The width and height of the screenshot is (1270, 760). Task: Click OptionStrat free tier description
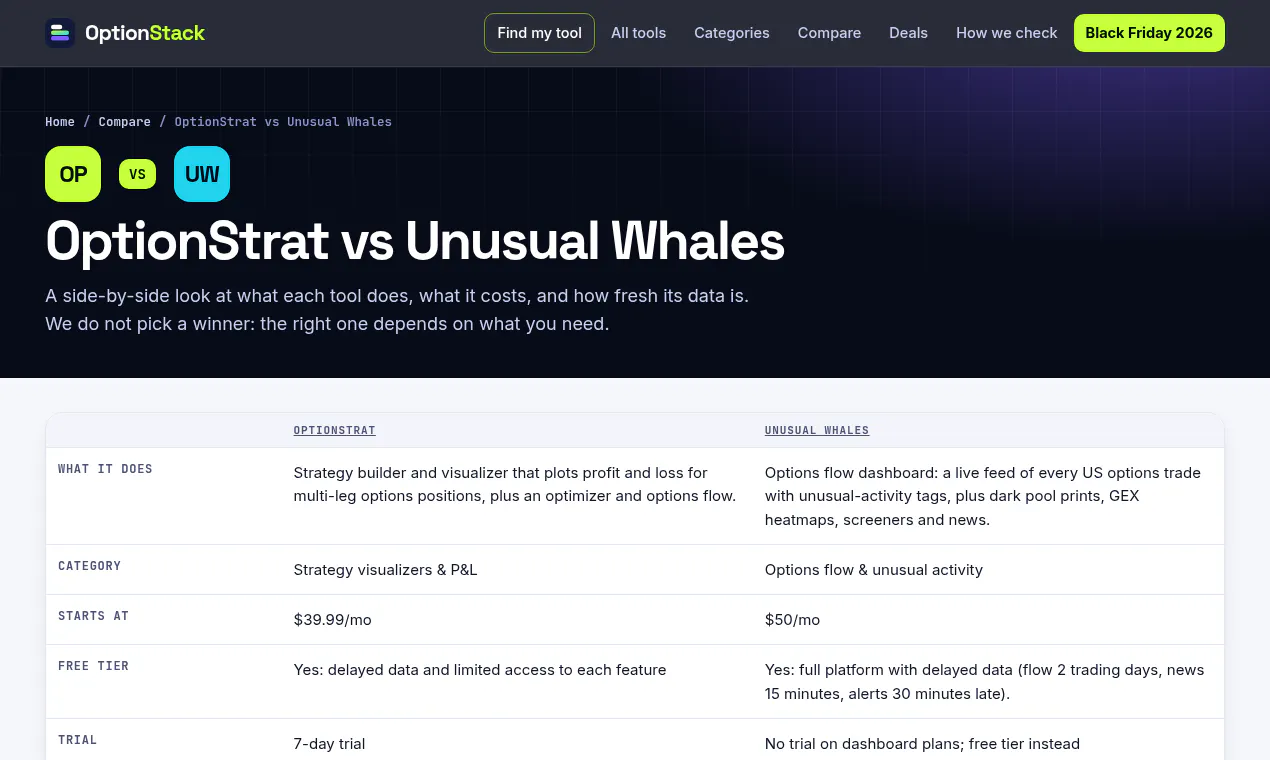pos(480,670)
